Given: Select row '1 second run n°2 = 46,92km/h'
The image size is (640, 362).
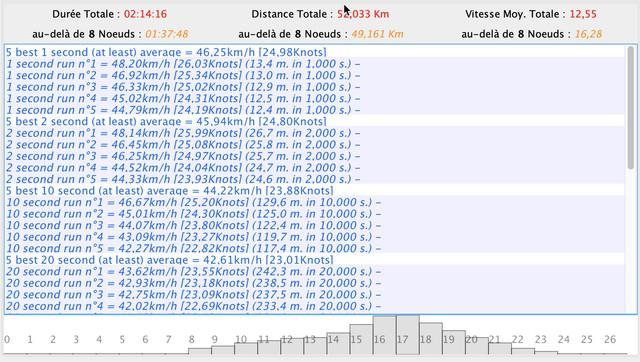Looking at the screenshot, I should [315, 75].
